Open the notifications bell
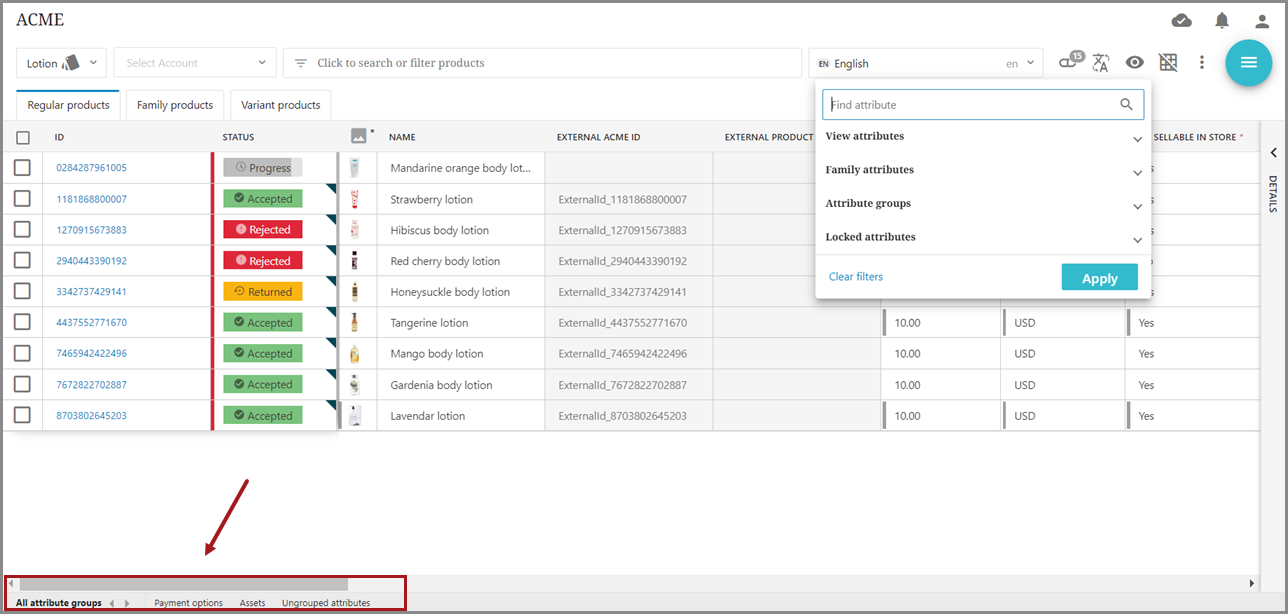This screenshot has width=1288, height=614. click(x=1222, y=21)
